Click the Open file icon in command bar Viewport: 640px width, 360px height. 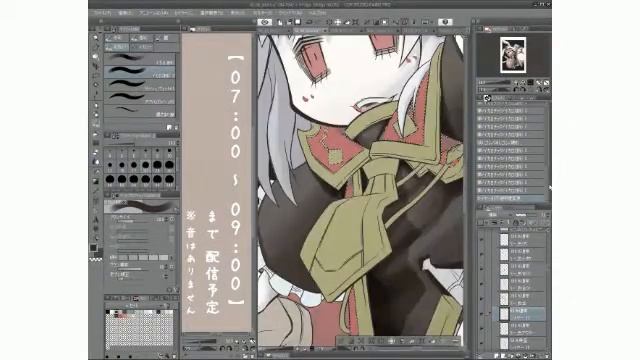coord(289,22)
